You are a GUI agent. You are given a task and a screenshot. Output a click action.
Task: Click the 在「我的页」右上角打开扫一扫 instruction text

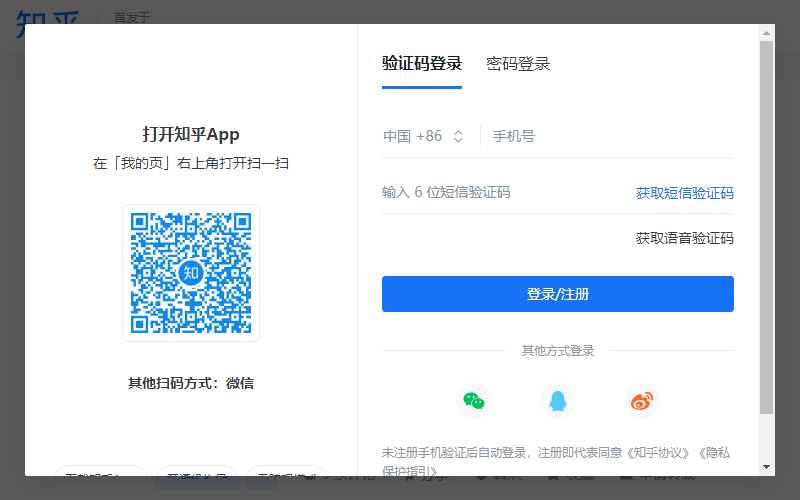point(191,163)
